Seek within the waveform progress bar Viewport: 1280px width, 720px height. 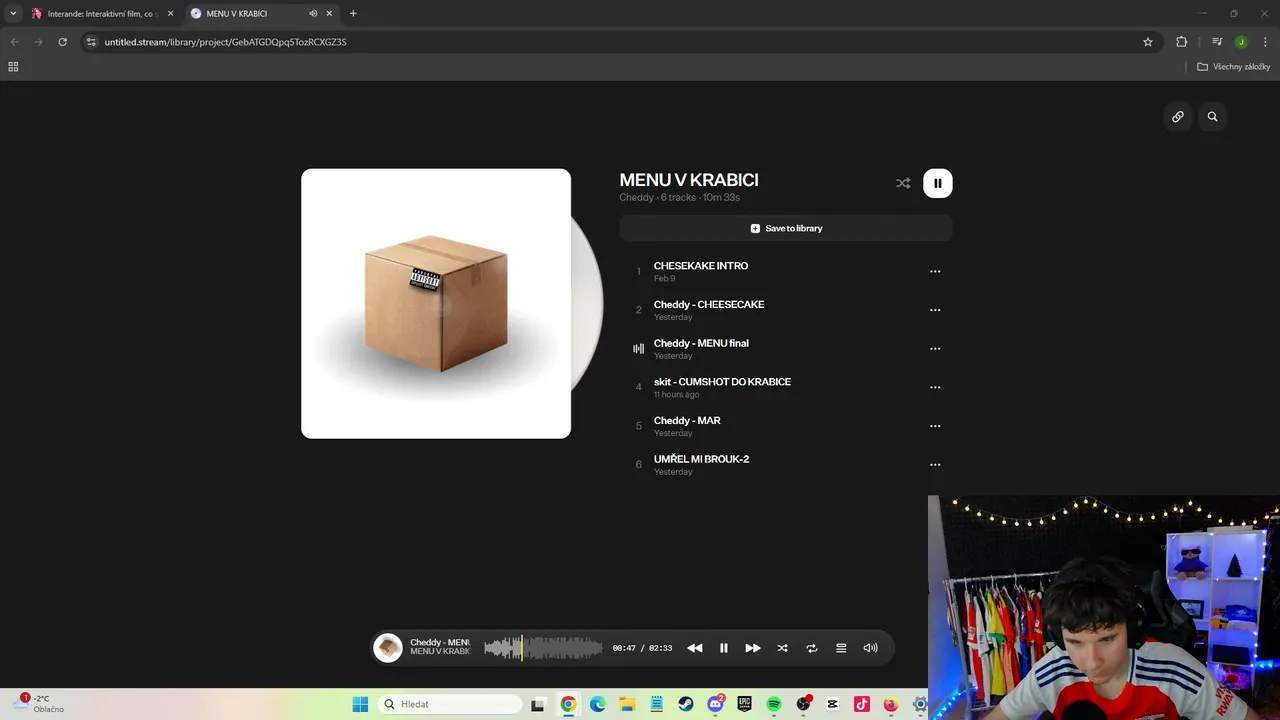click(x=543, y=648)
